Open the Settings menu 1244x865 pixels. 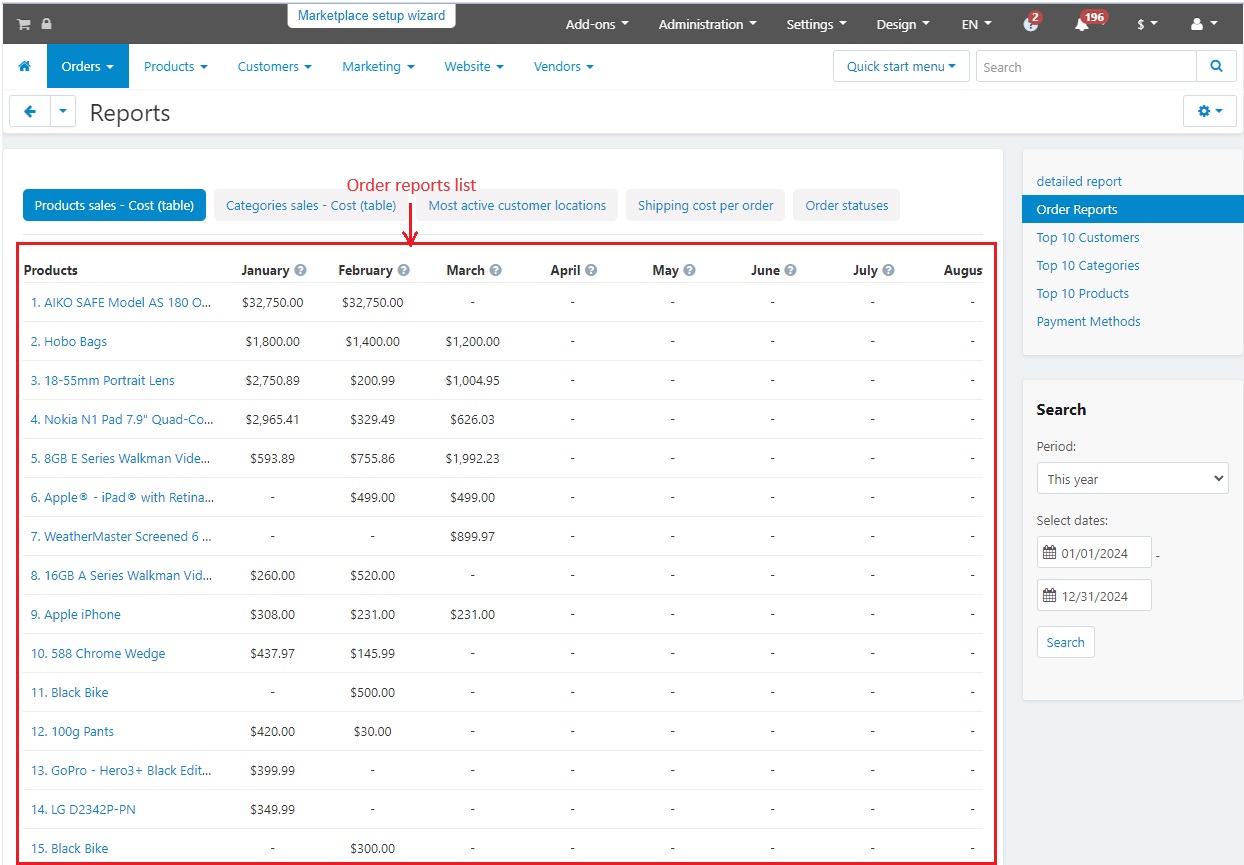point(816,24)
